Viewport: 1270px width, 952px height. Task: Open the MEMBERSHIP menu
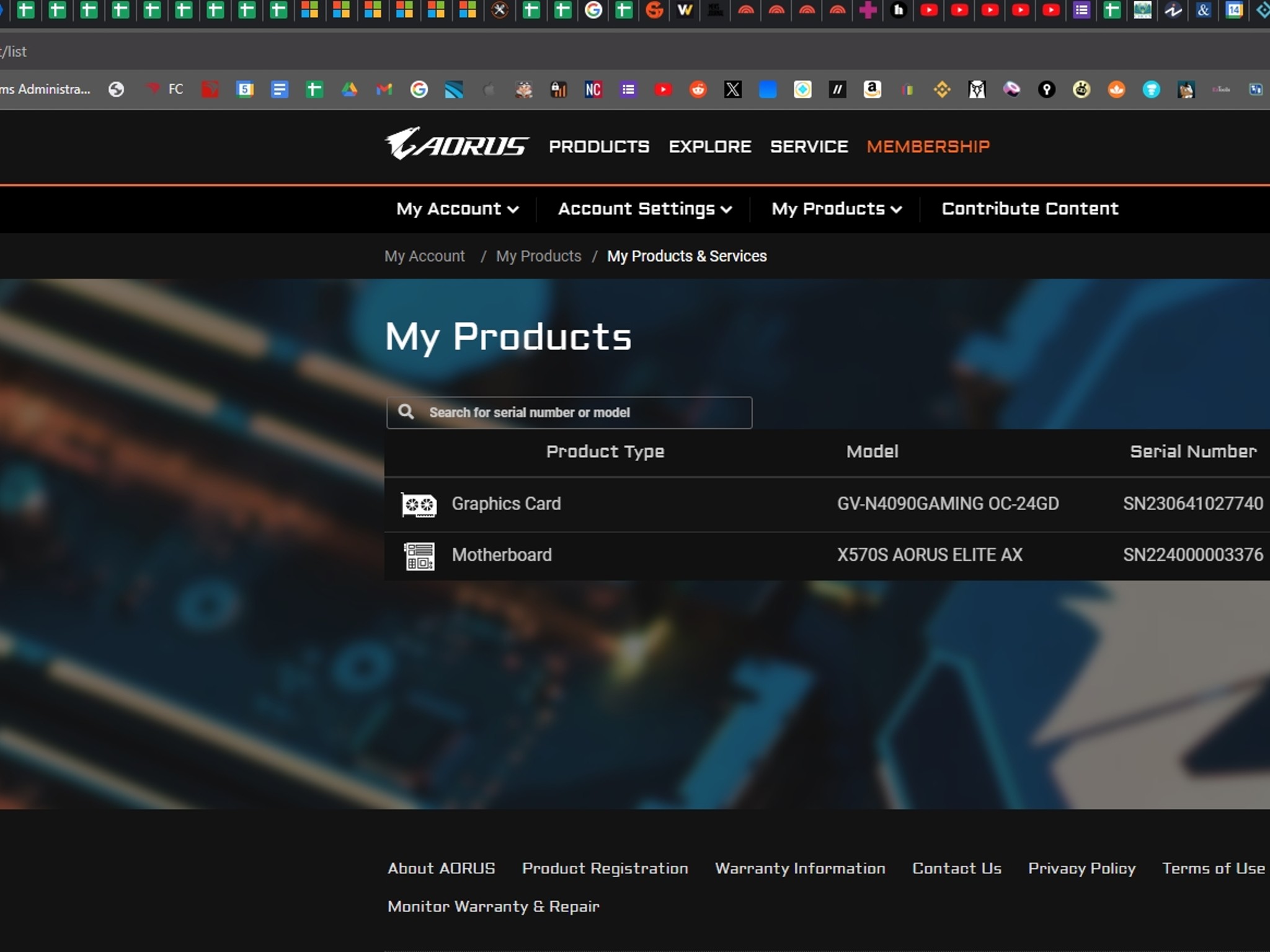(x=928, y=147)
